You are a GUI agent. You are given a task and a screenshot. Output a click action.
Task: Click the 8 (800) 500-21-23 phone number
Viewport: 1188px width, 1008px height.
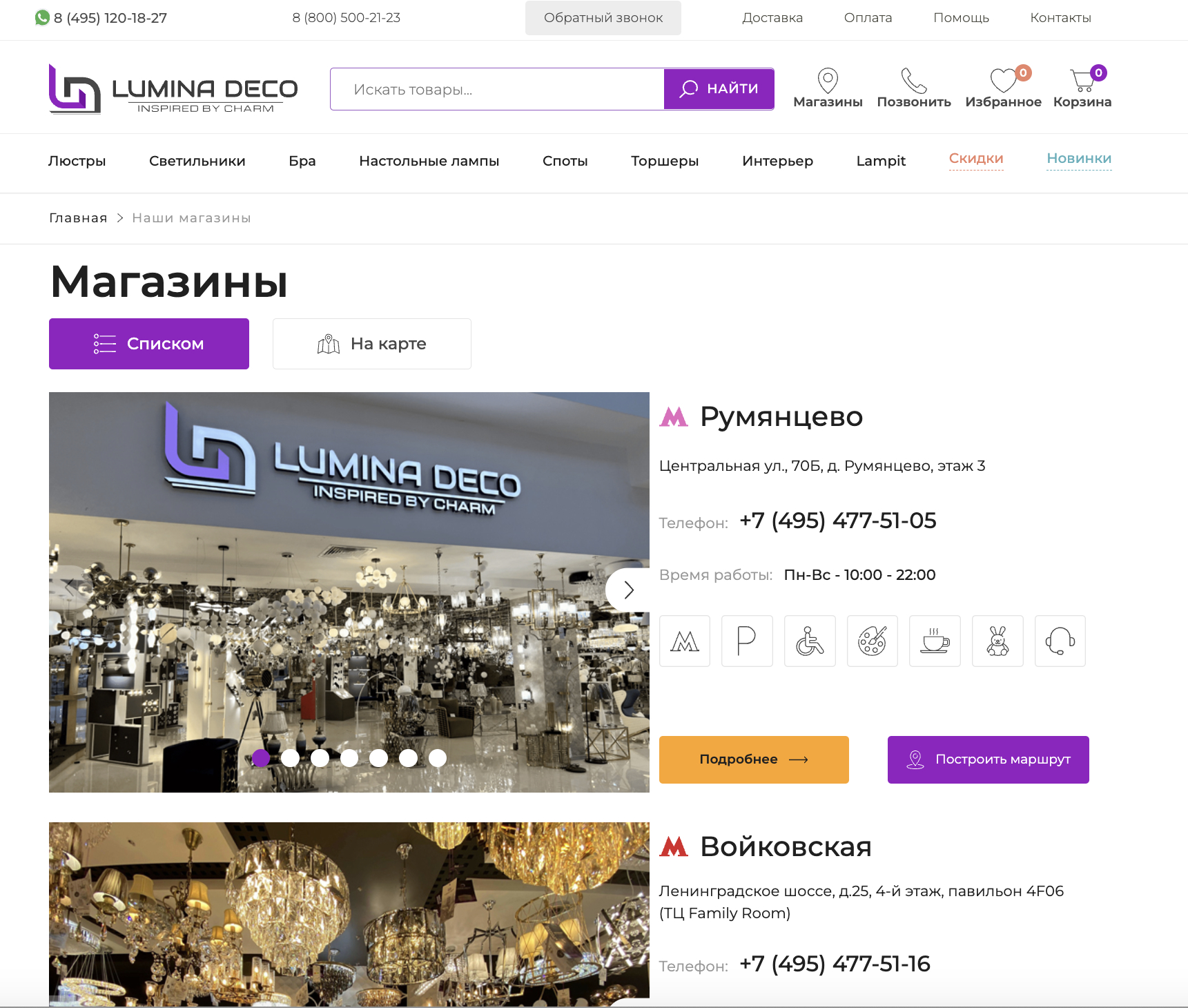click(347, 18)
